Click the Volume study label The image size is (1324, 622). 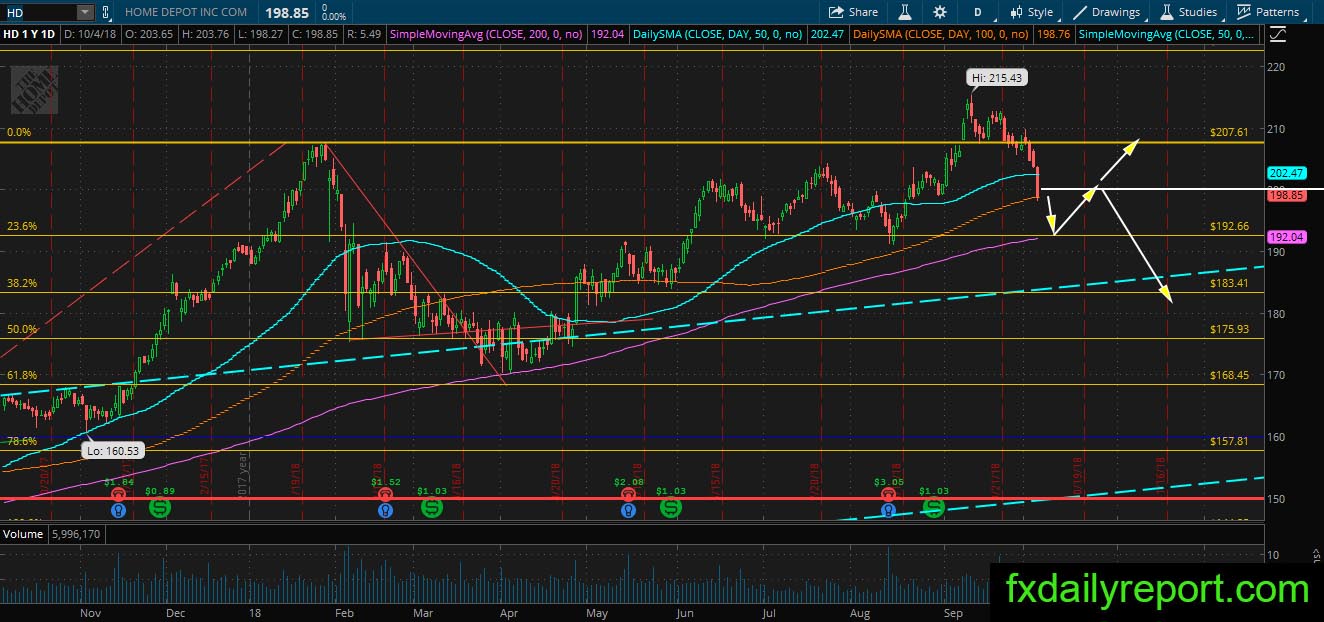pyautogui.click(x=23, y=534)
